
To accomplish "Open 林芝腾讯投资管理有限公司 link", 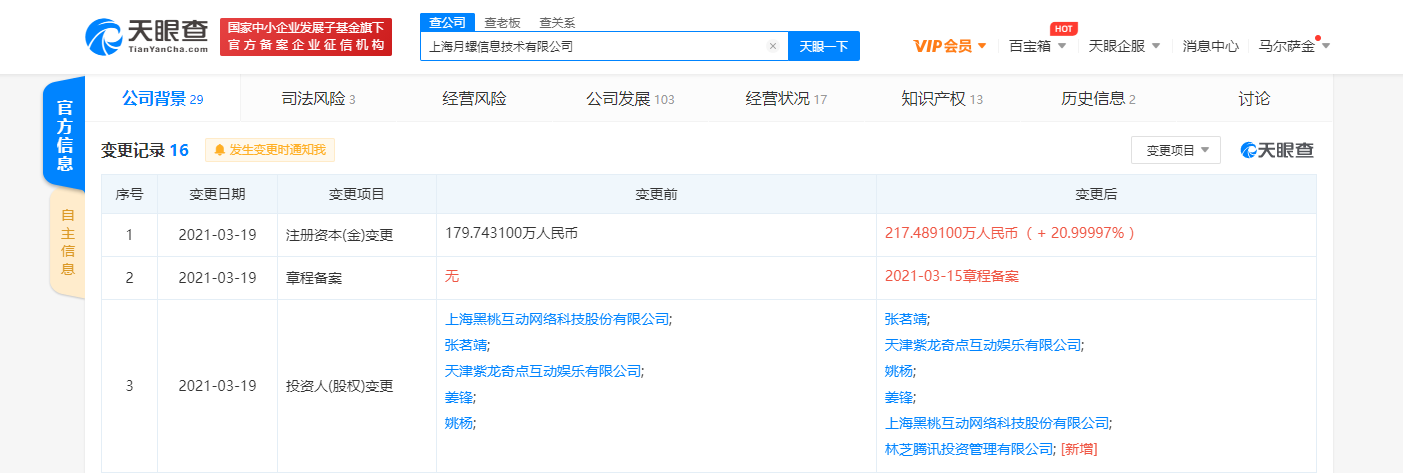I will pyautogui.click(x=970, y=449).
